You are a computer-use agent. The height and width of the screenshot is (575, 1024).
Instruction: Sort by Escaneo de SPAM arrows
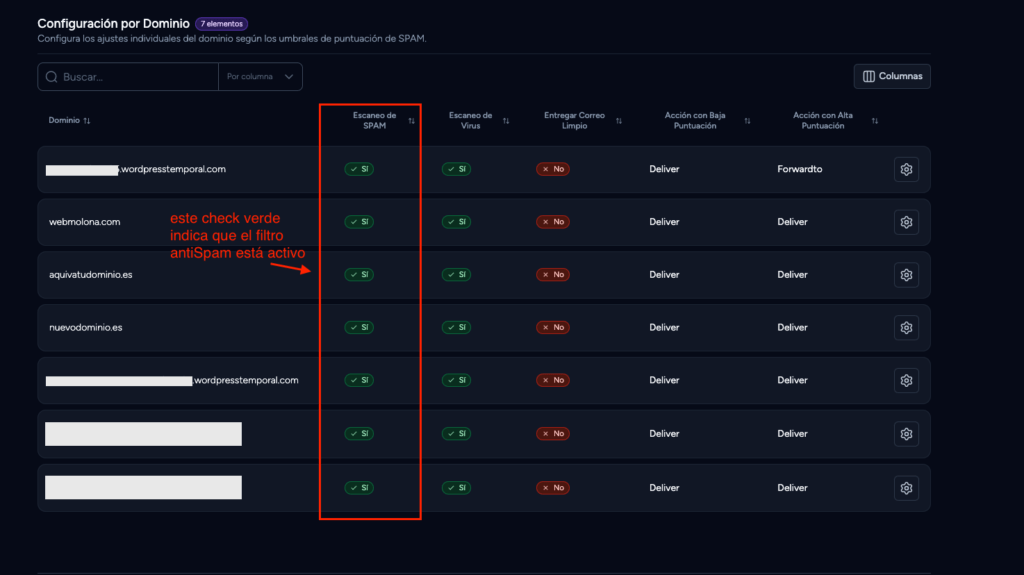pos(411,121)
